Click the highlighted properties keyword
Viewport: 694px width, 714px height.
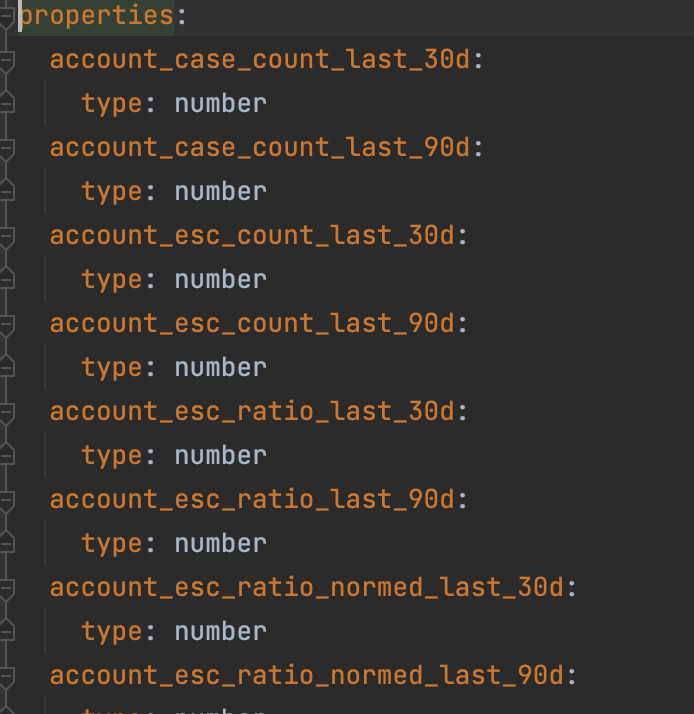click(97, 16)
